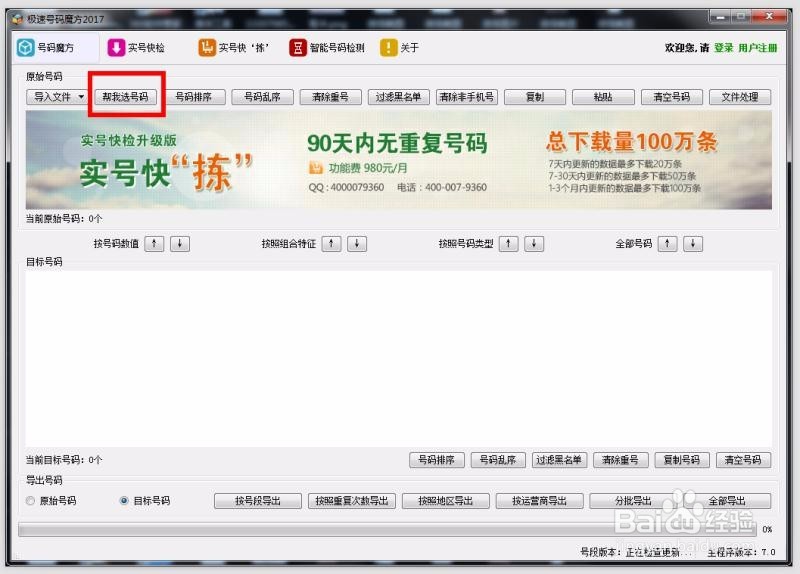This screenshot has height=574, width=800.
Task: Click the down arrow for 全部号码
Action: [x=693, y=243]
